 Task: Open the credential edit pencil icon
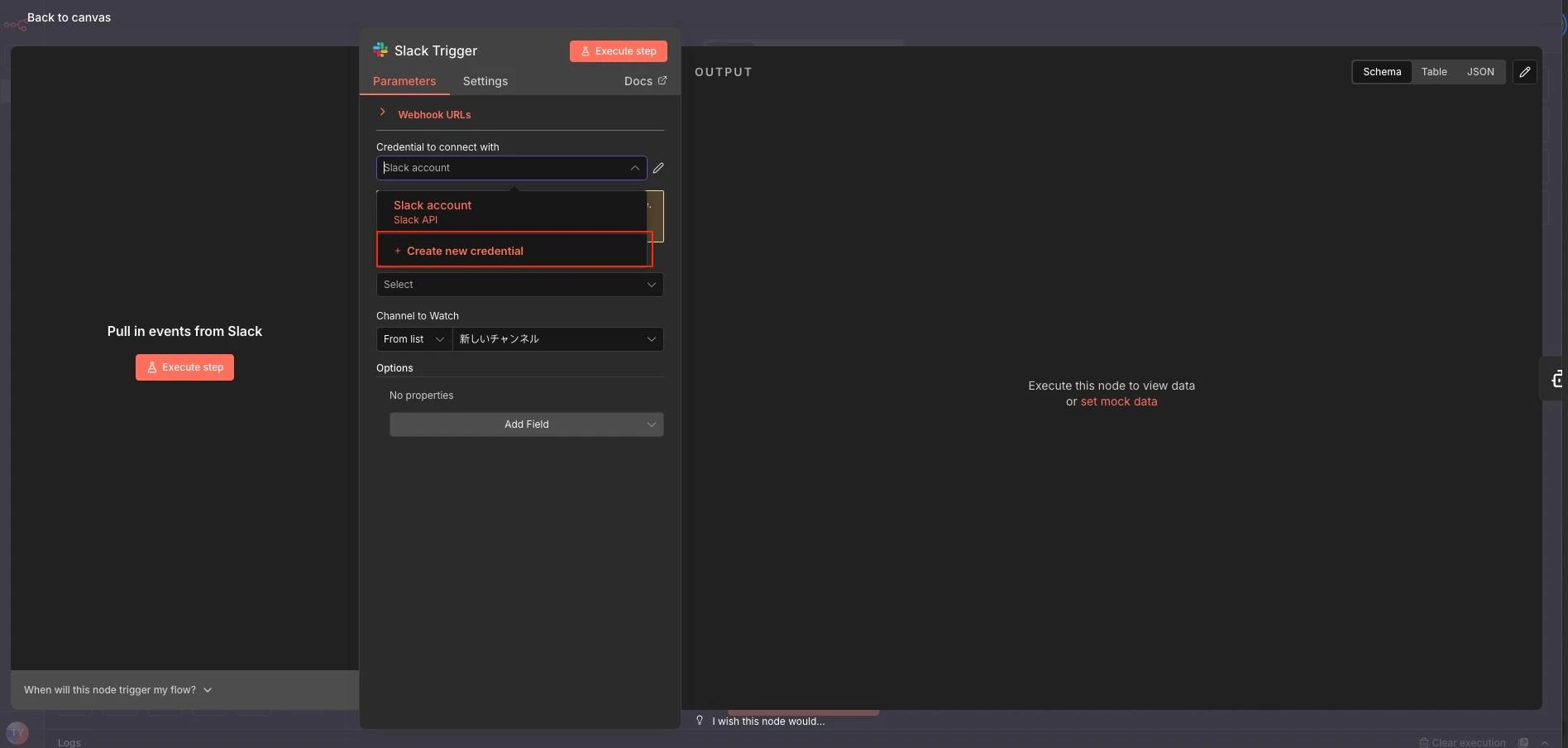click(x=658, y=168)
